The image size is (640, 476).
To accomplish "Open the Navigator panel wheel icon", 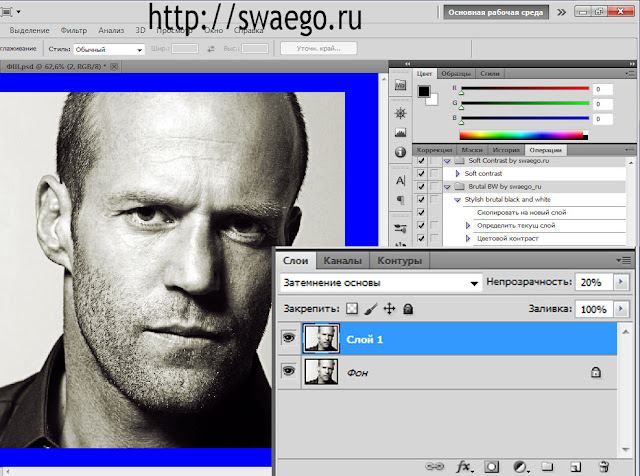I will pos(400,113).
